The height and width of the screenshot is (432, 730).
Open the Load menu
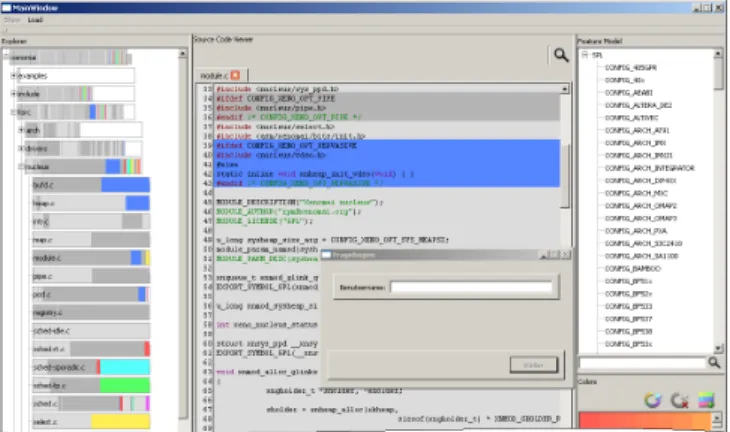click(35, 20)
